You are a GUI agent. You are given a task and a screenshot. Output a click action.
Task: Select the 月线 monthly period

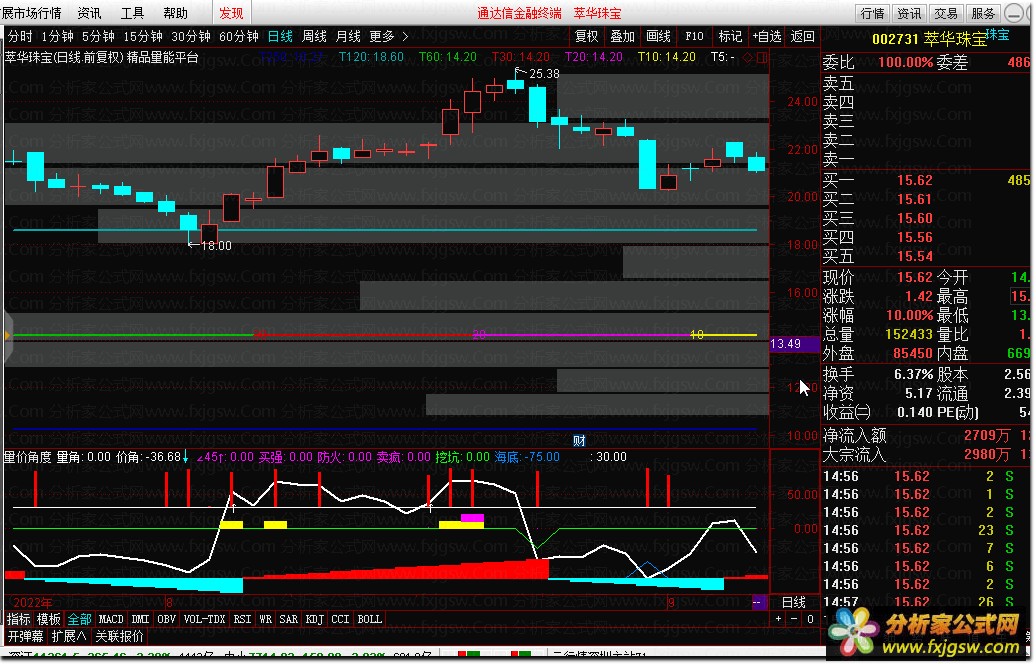click(348, 36)
